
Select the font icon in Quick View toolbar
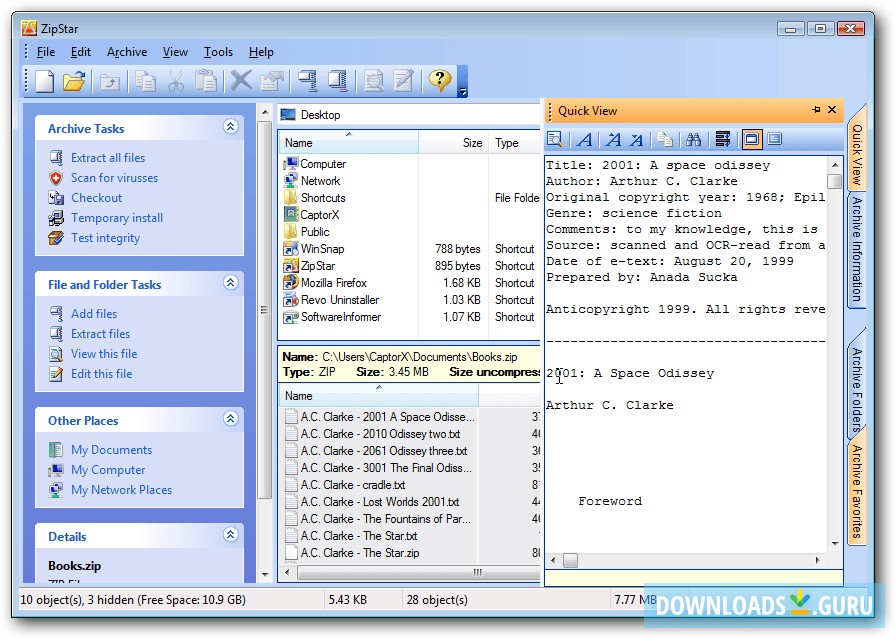click(585, 139)
